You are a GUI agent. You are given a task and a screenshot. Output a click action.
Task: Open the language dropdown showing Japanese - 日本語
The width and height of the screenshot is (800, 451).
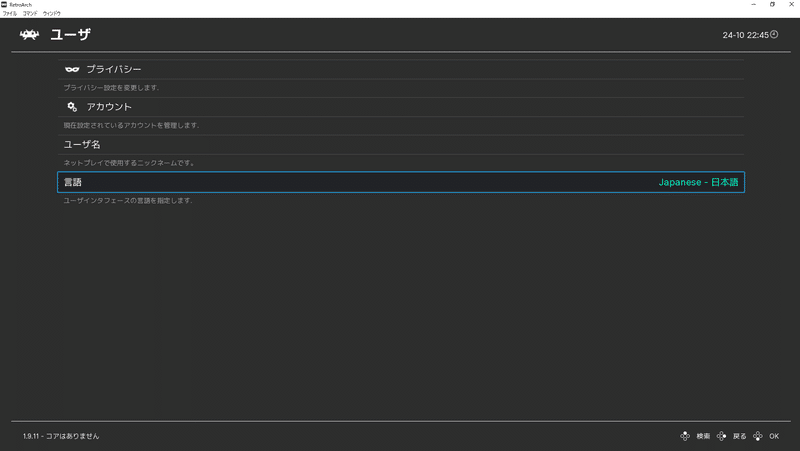[698, 183]
